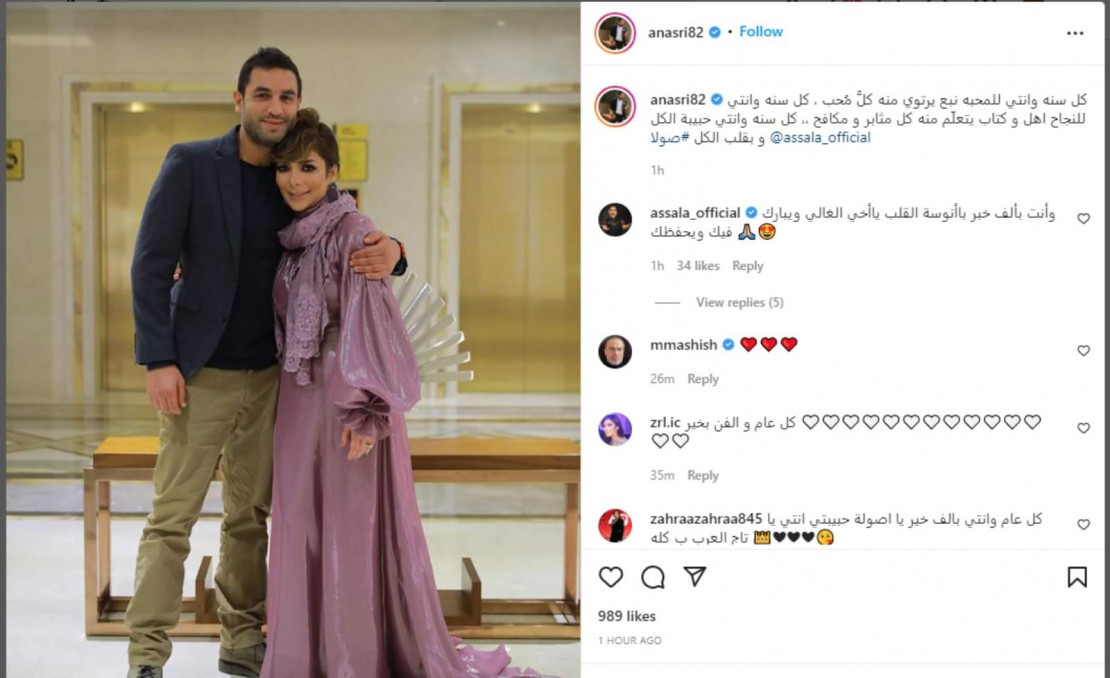Open anasri82 profile picture in header

tap(614, 33)
